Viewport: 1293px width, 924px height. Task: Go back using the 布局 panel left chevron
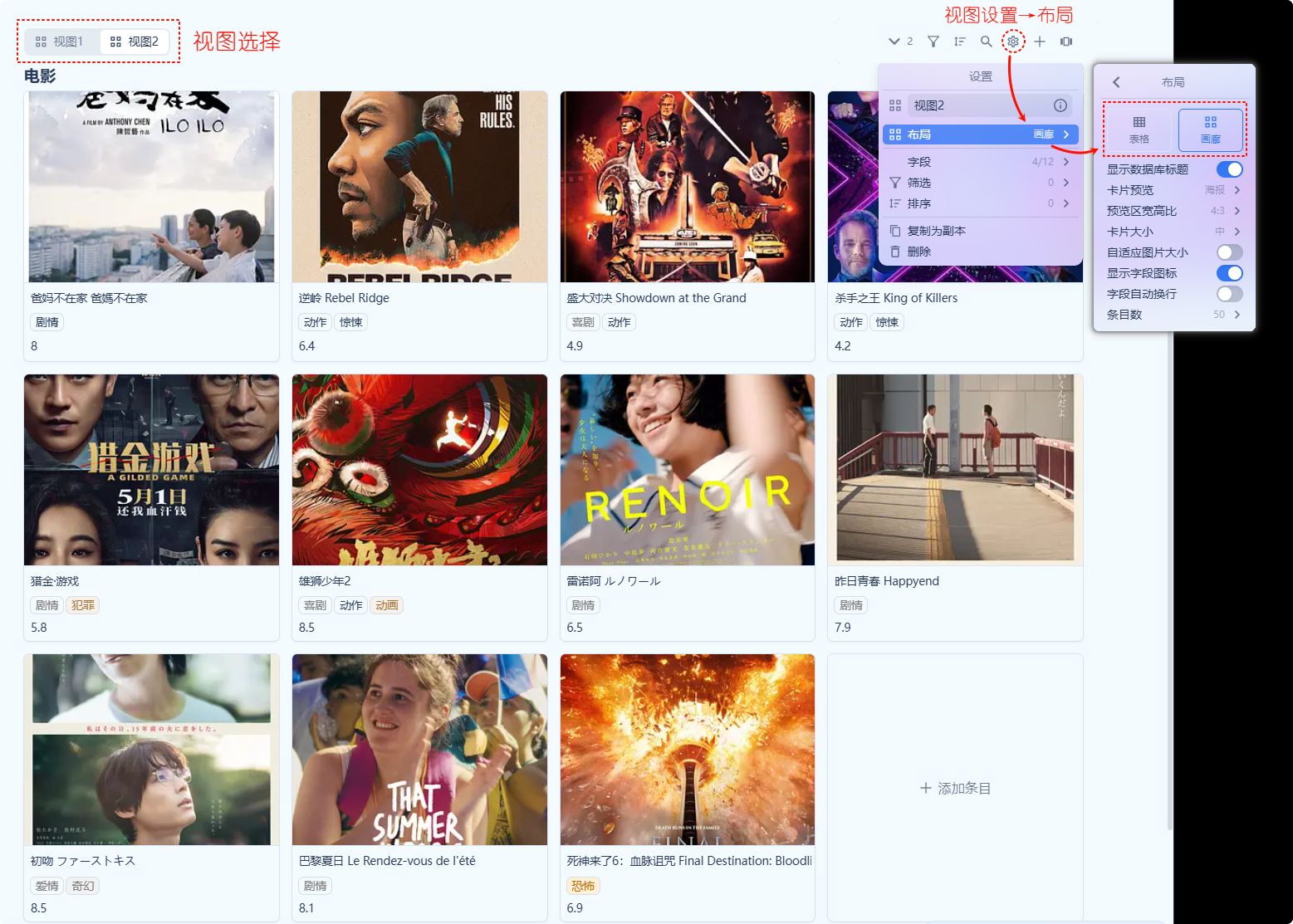[1116, 82]
